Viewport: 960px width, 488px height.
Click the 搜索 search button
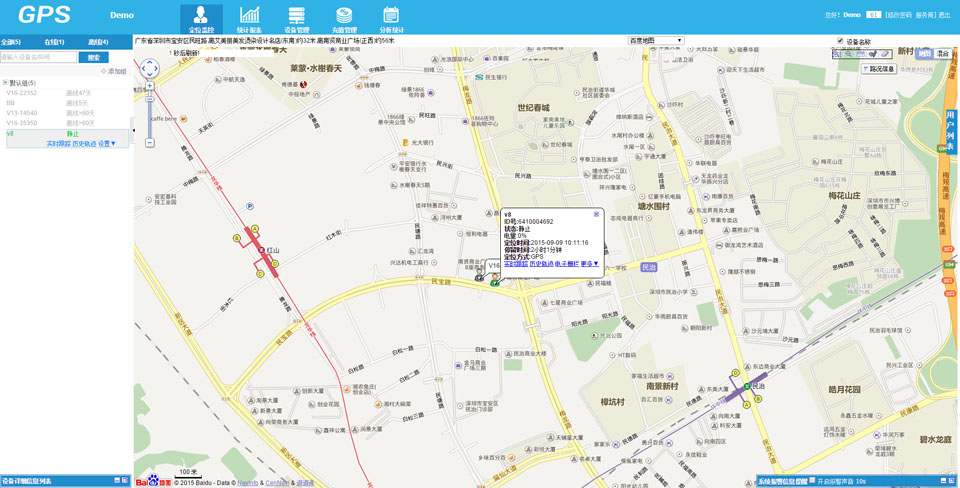pyautogui.click(x=93, y=57)
